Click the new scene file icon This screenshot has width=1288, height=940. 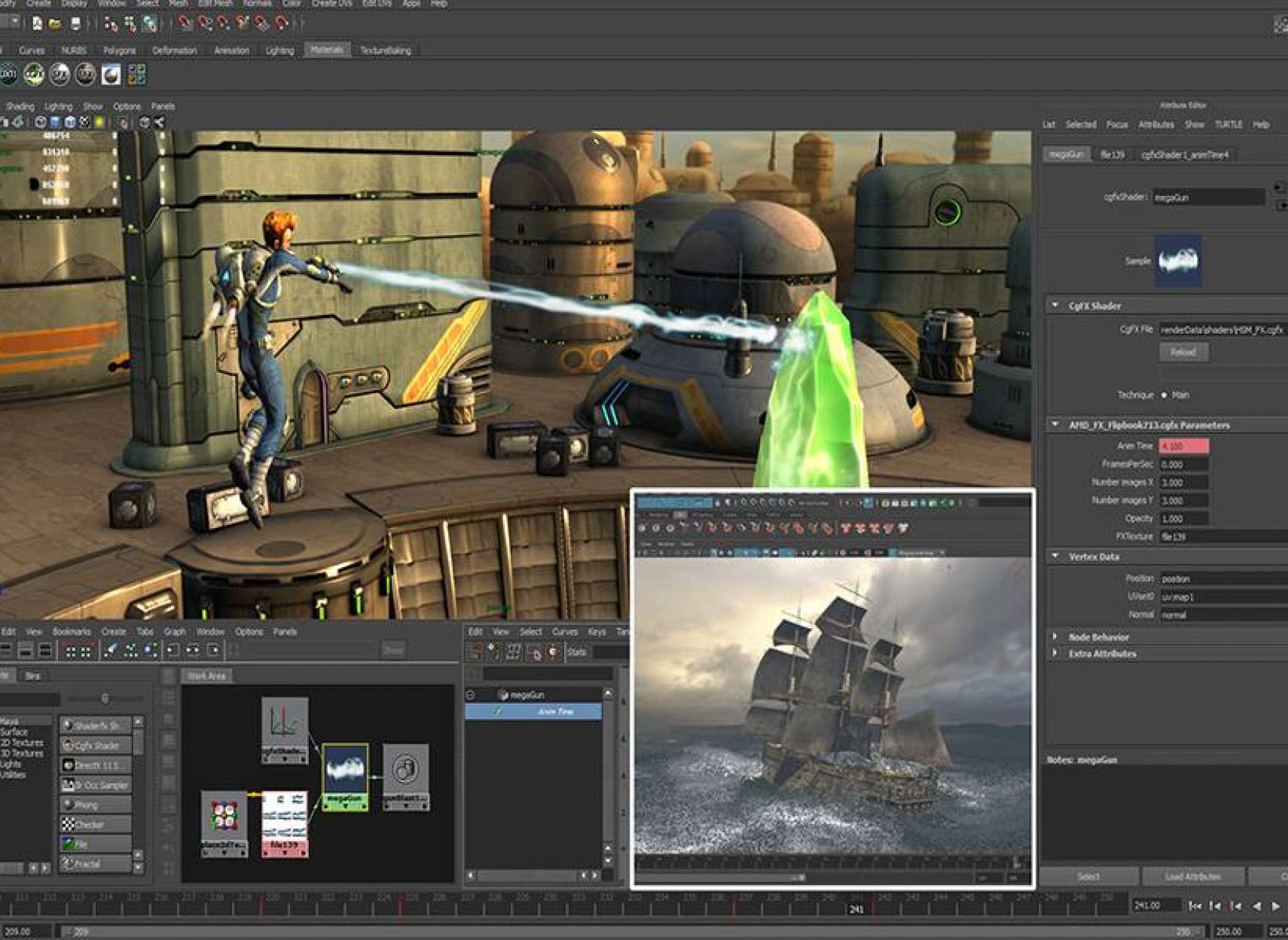(x=36, y=24)
